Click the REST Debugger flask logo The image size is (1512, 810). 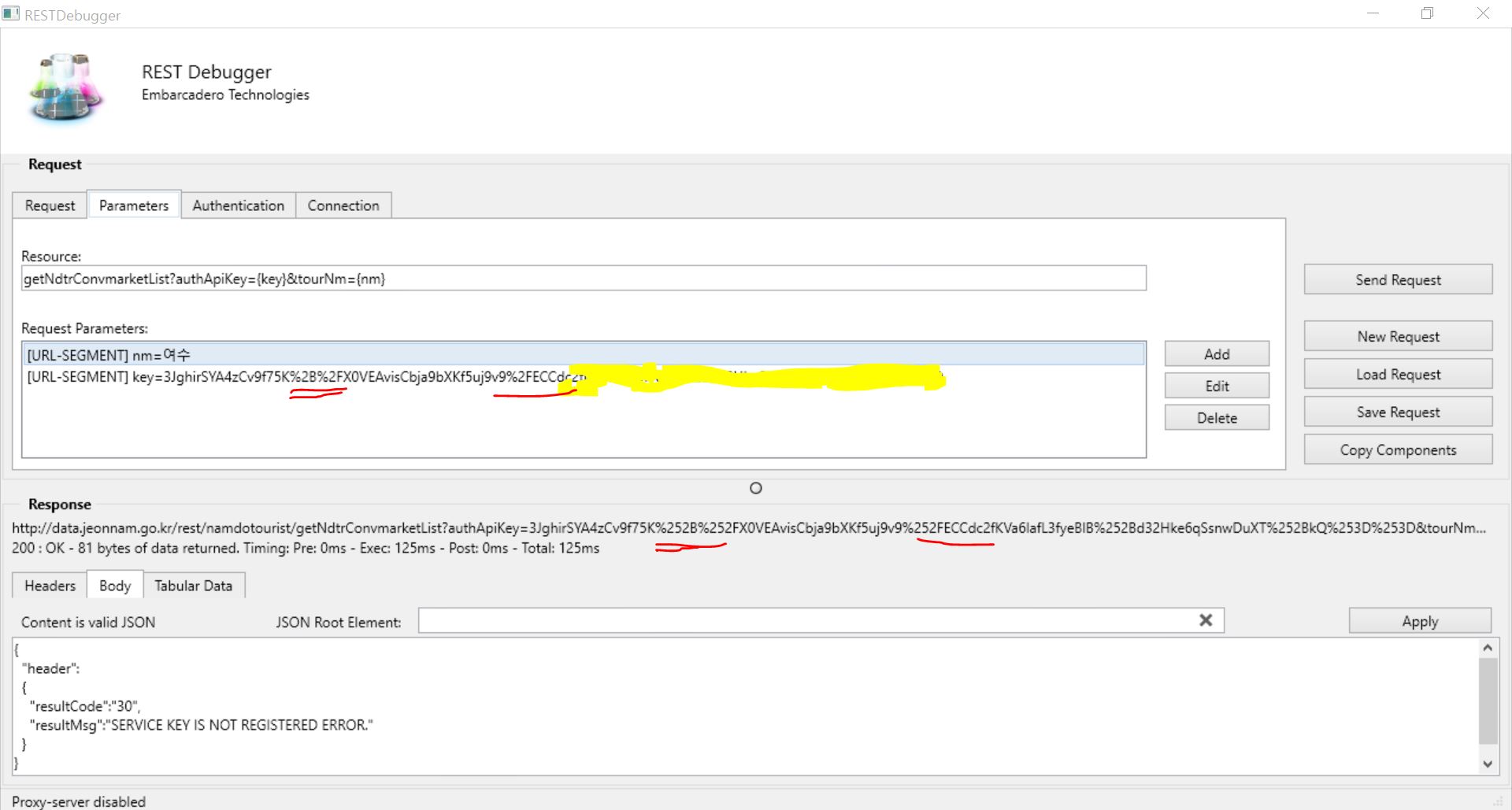pos(66,87)
